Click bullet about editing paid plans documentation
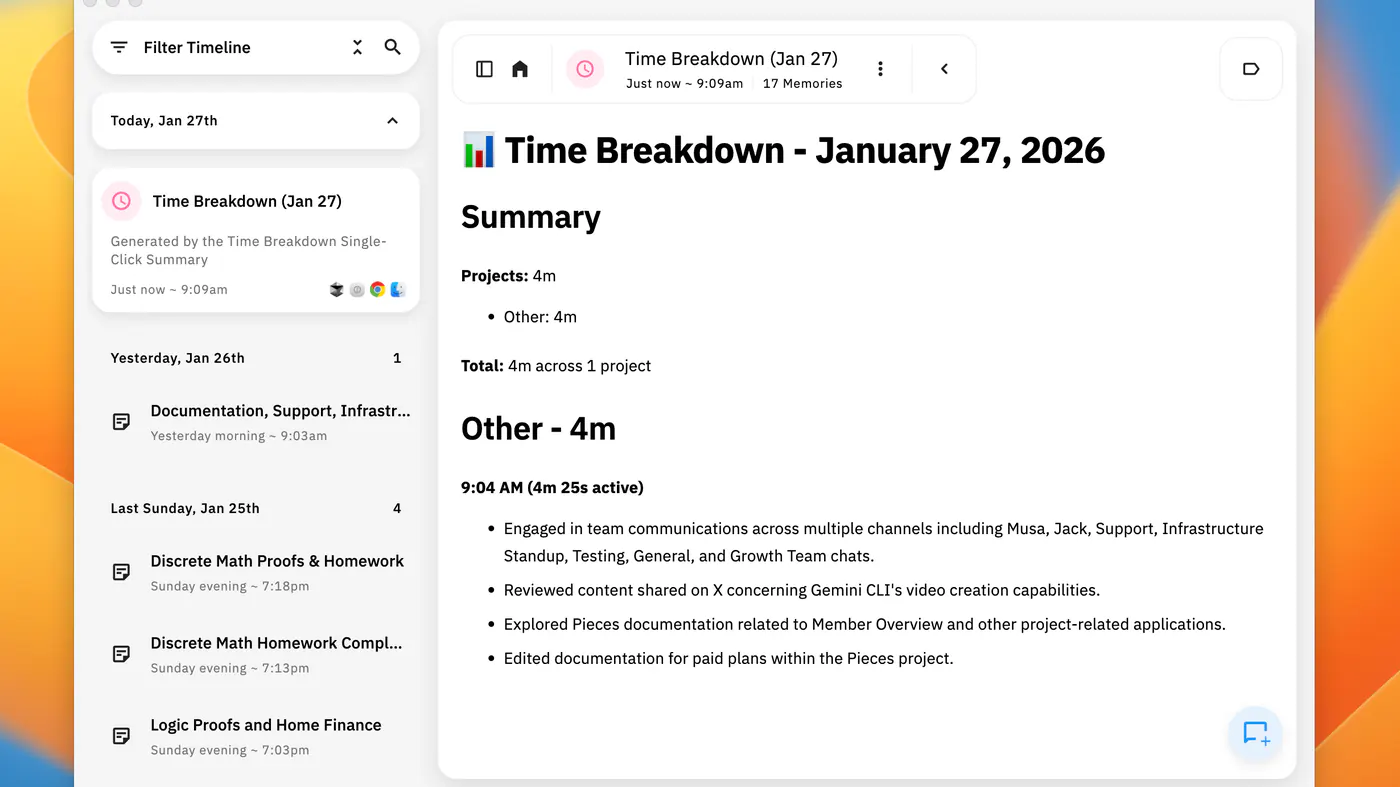 [728, 658]
